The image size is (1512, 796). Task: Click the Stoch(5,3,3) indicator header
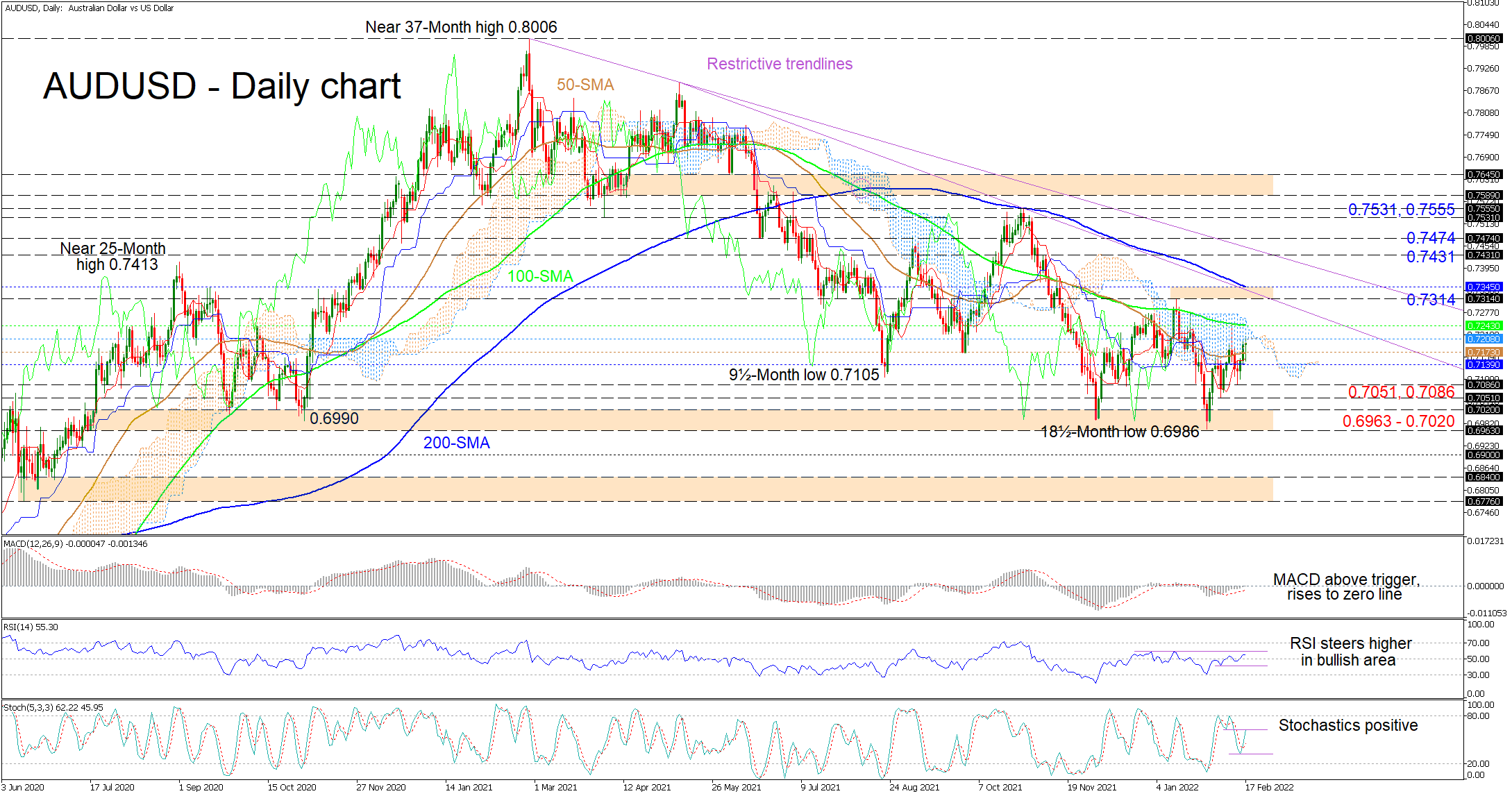[53, 707]
